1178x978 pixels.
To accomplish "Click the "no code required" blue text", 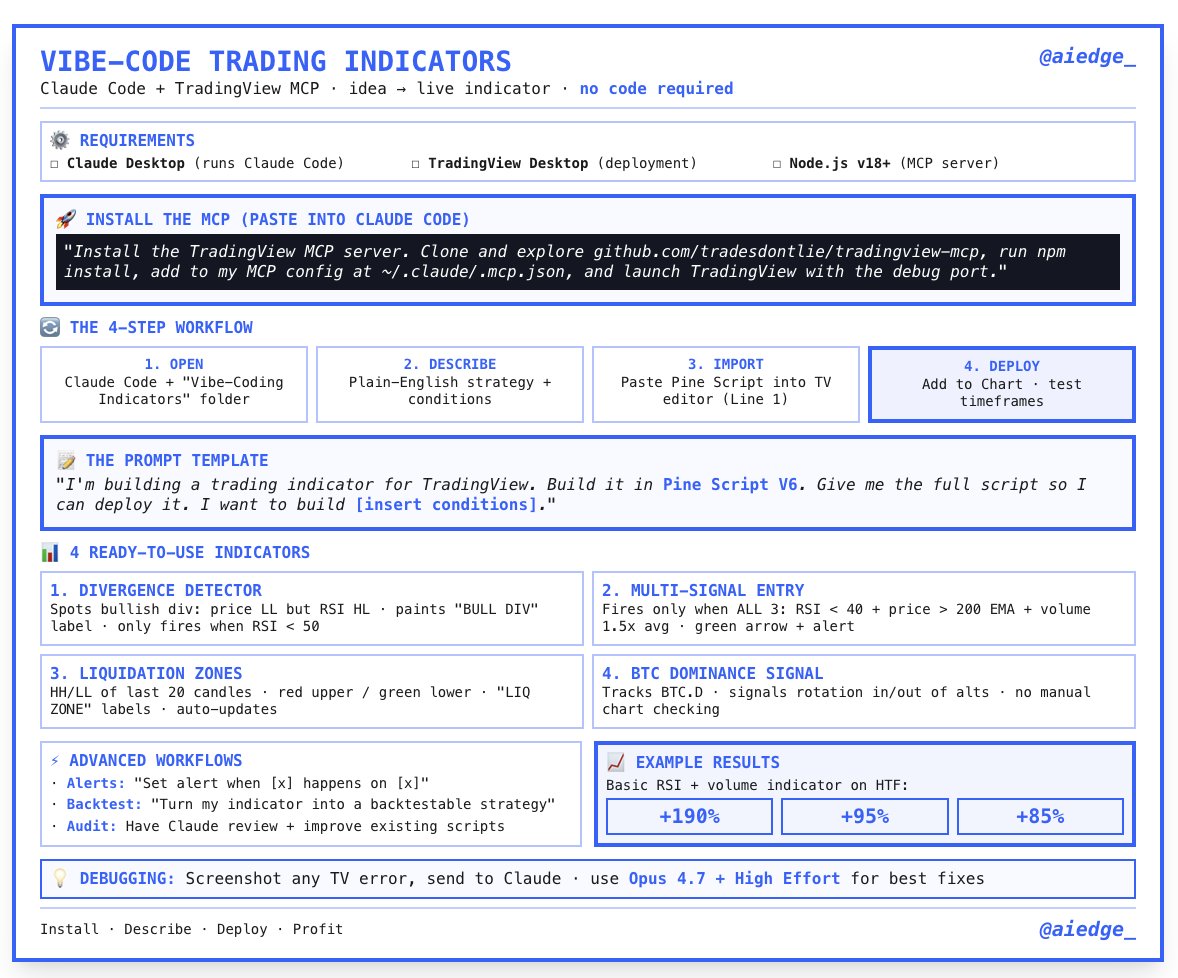I will point(656,89).
